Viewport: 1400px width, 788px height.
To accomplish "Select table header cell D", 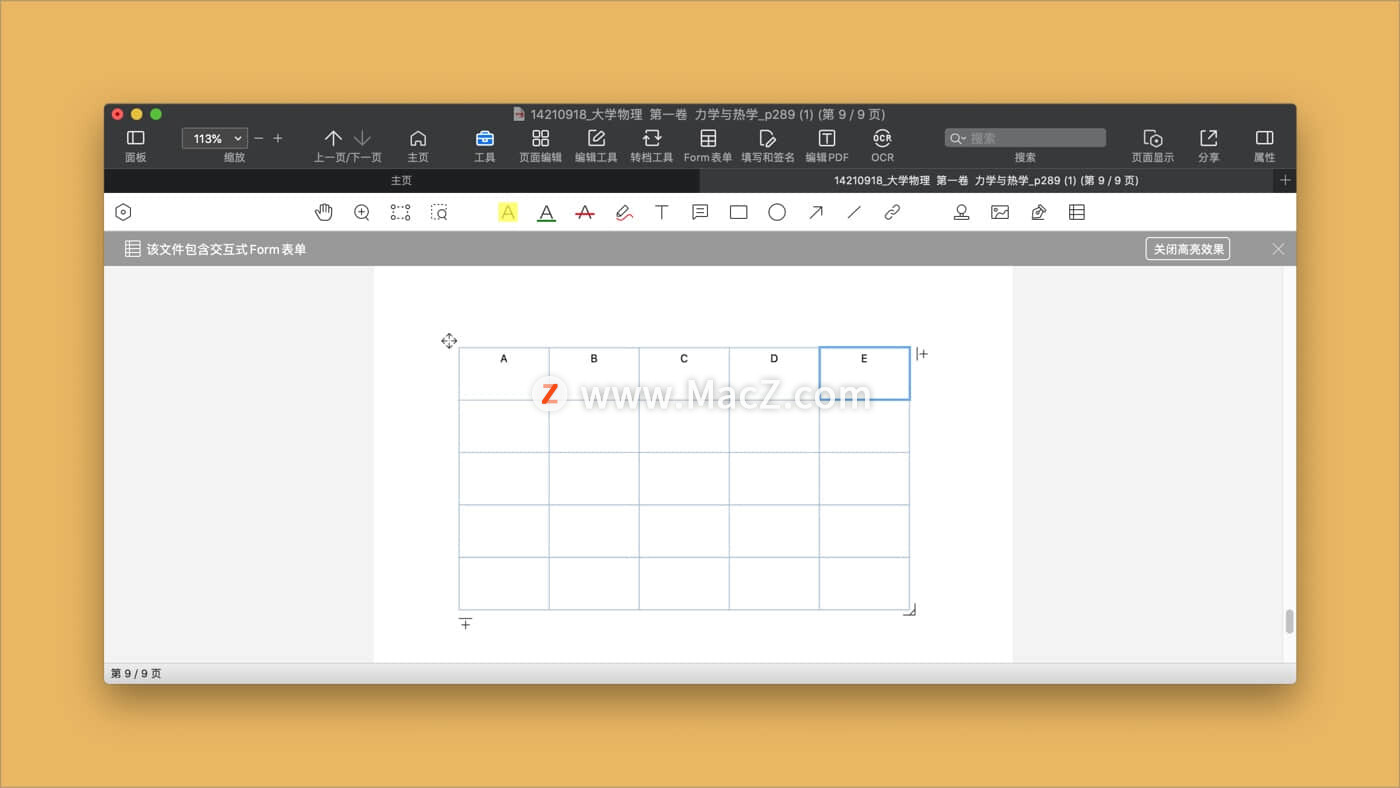I will [774, 373].
